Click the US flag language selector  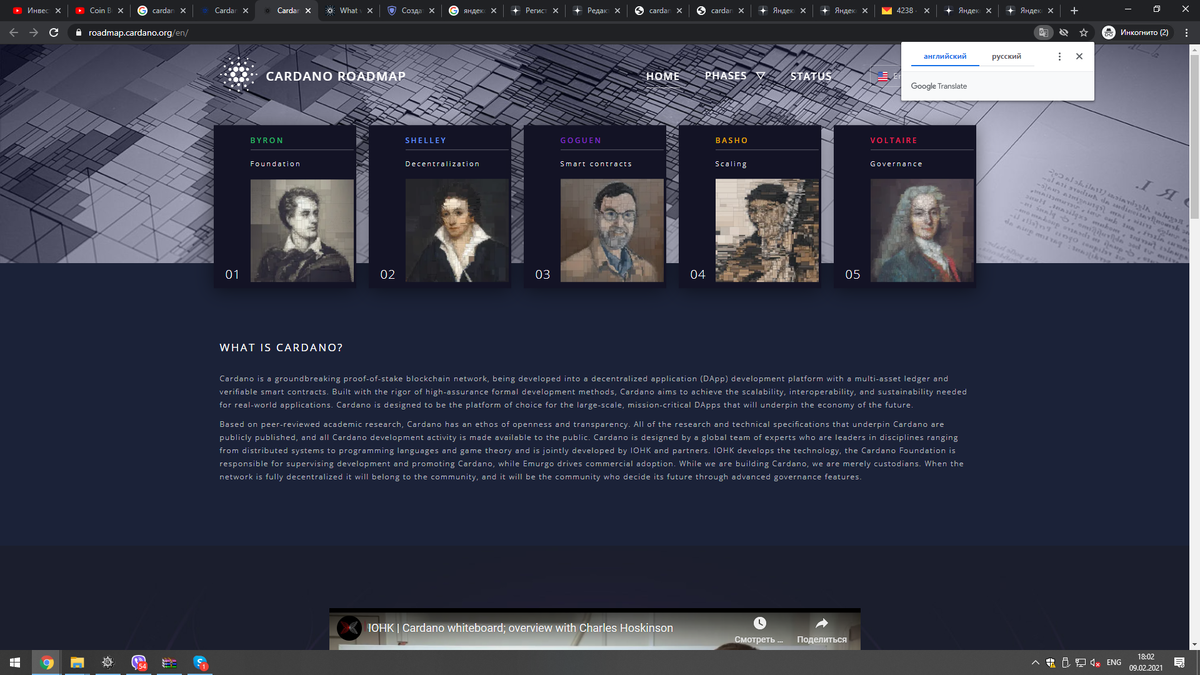point(882,76)
